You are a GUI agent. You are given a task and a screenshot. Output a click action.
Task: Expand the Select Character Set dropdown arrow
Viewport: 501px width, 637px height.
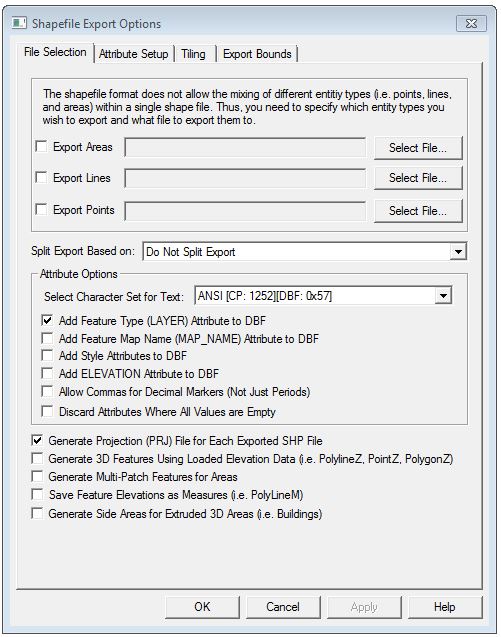443,295
